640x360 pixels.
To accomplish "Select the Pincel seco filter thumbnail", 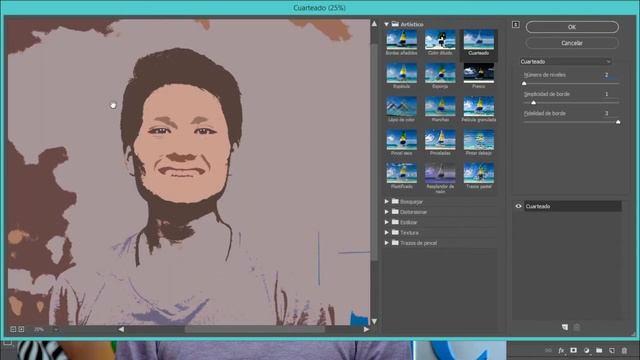I will [x=402, y=140].
